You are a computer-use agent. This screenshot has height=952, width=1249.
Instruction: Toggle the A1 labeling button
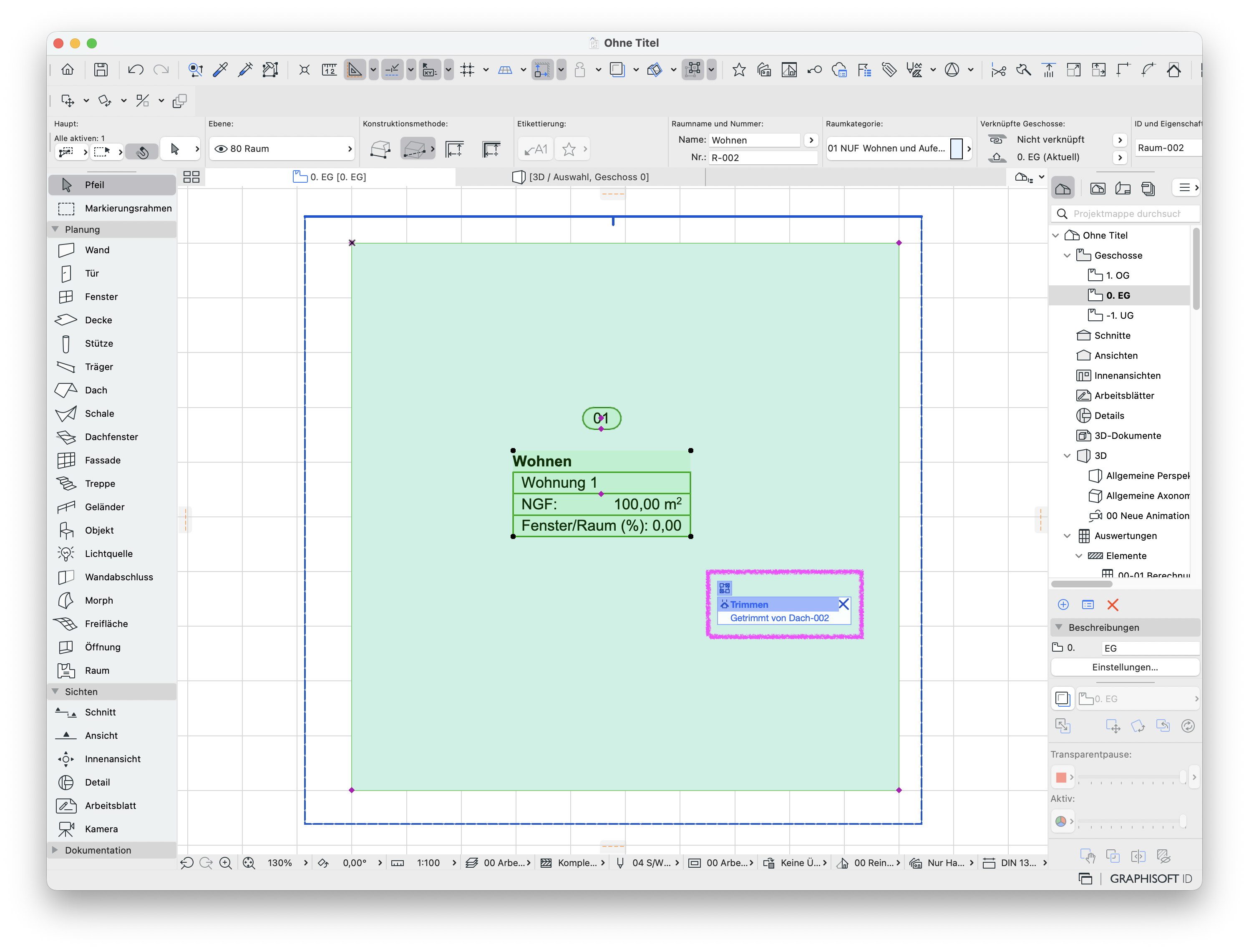(536, 149)
